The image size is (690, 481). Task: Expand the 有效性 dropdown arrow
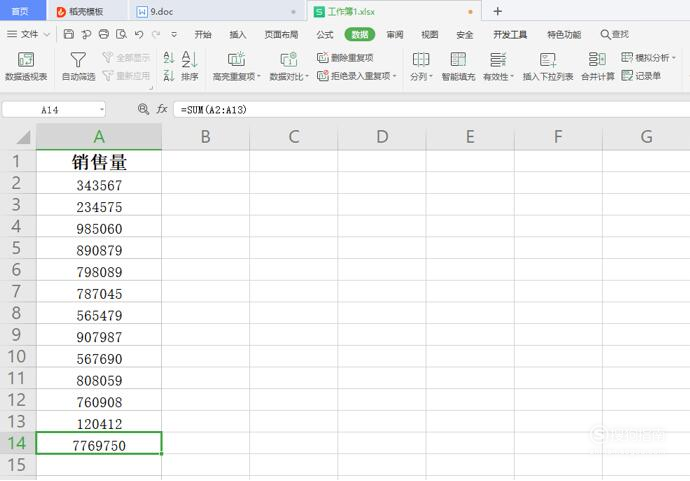point(512,77)
